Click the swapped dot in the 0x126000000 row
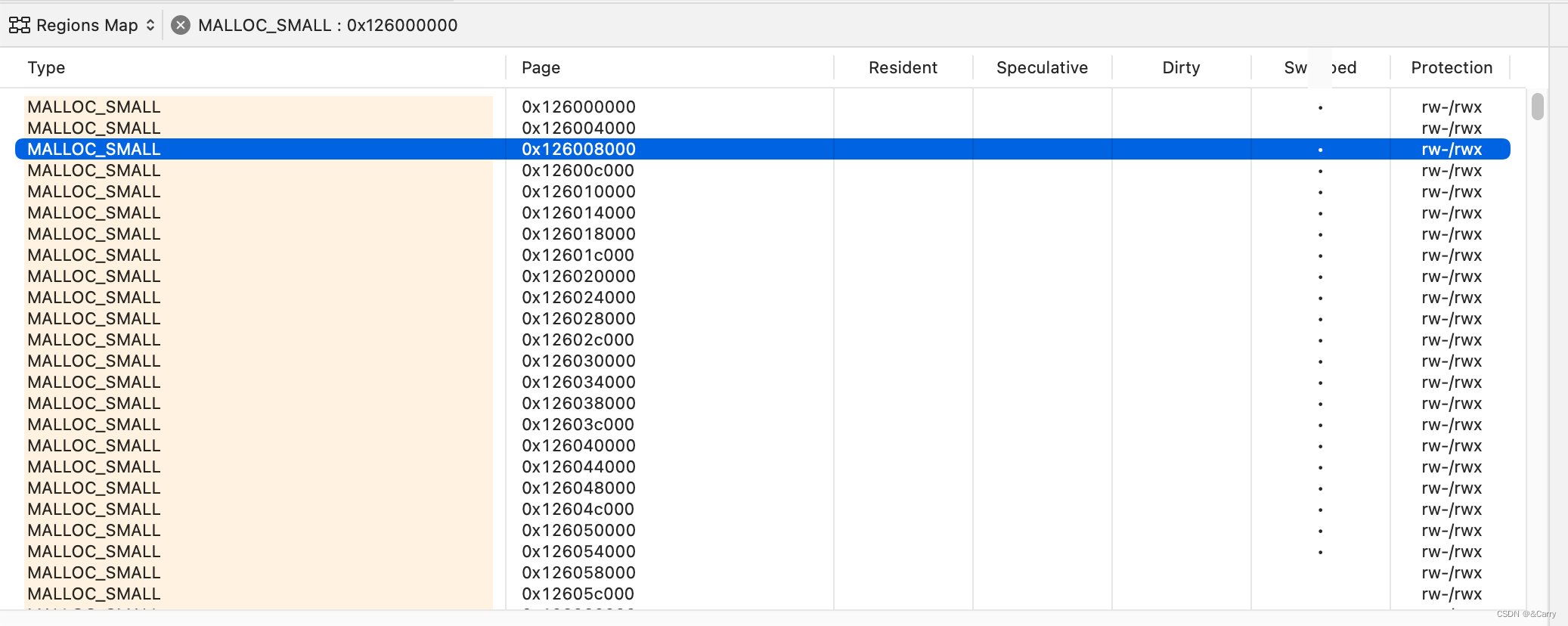The image size is (1568, 626). click(x=1320, y=108)
